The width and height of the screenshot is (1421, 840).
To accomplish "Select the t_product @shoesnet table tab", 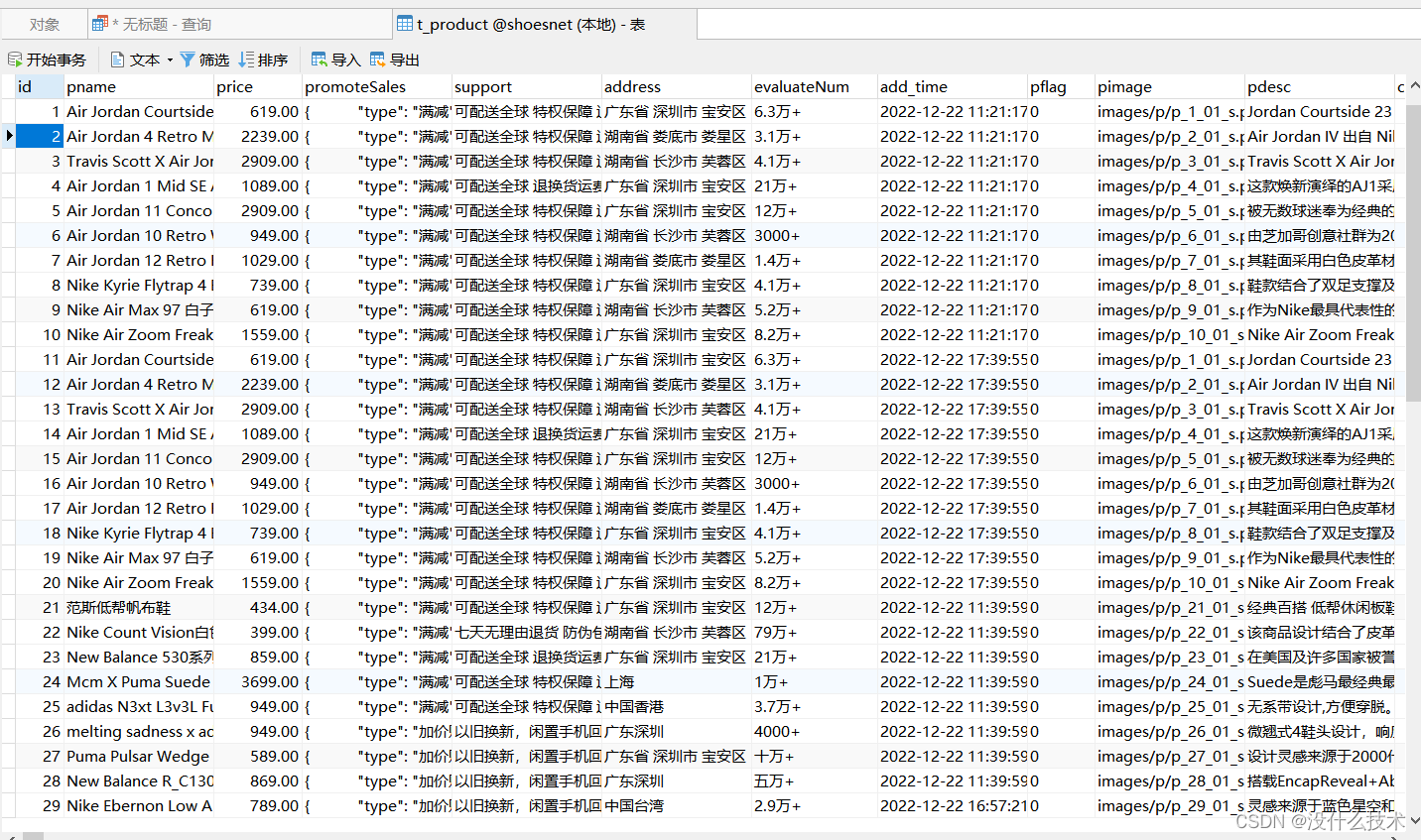I will [544, 24].
